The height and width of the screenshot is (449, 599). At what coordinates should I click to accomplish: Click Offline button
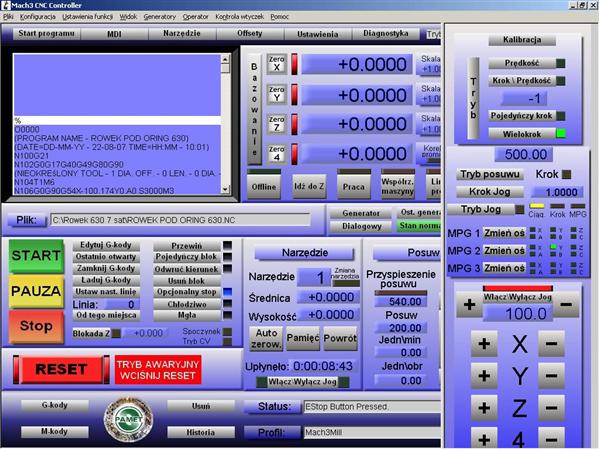pyautogui.click(x=264, y=186)
